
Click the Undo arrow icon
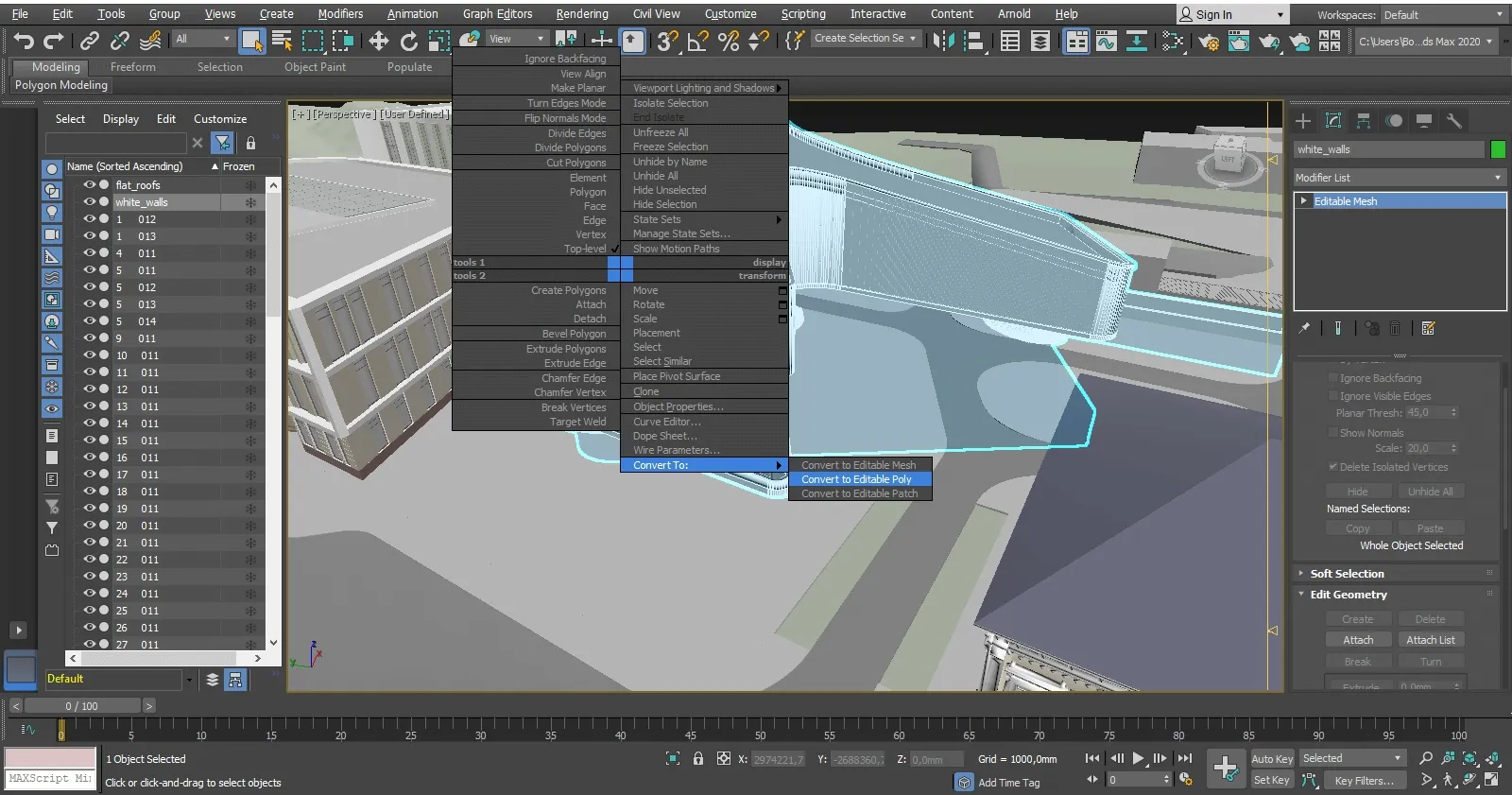tap(24, 41)
